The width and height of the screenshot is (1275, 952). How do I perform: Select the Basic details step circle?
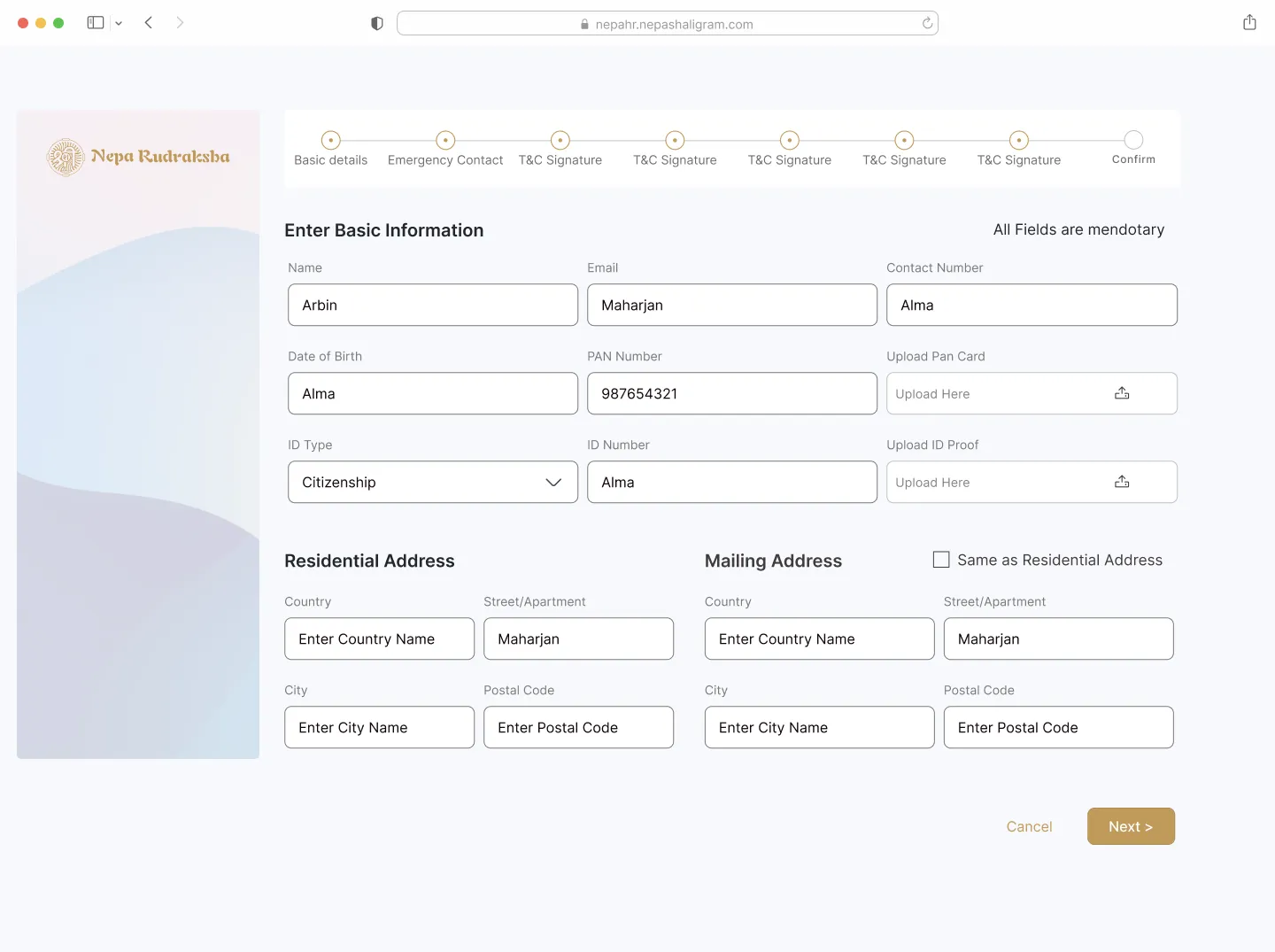pyautogui.click(x=331, y=140)
